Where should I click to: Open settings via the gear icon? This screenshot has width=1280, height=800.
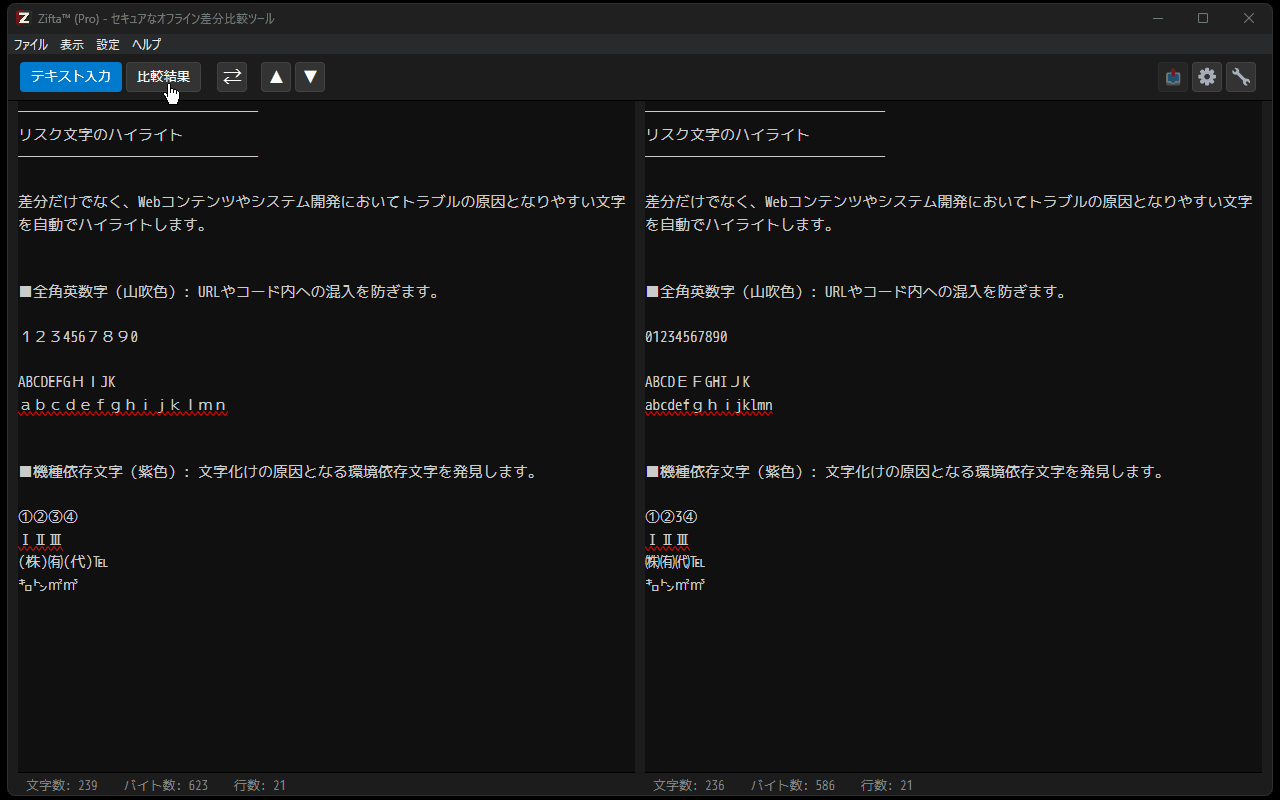(1207, 77)
